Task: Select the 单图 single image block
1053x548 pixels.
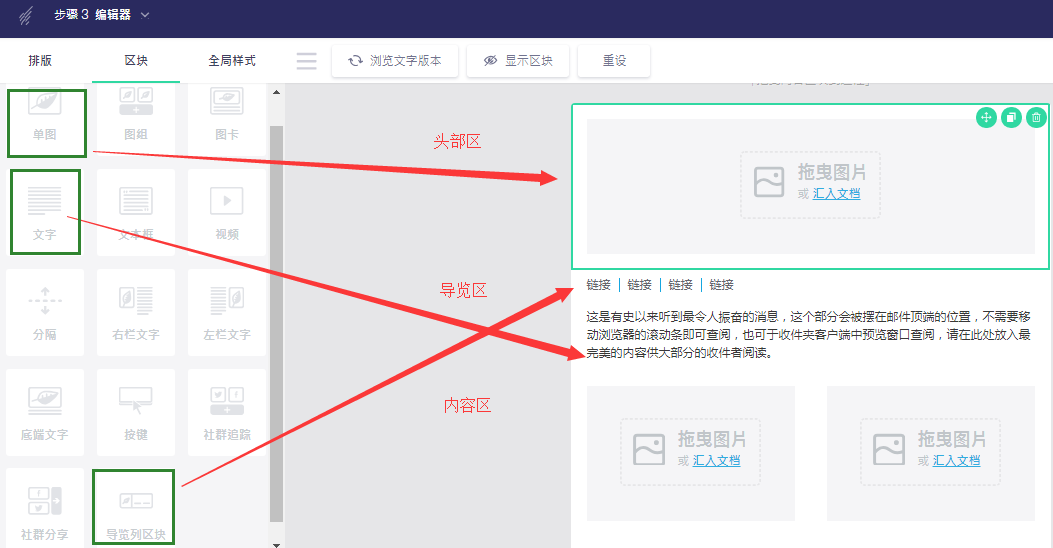Action: click(x=46, y=121)
